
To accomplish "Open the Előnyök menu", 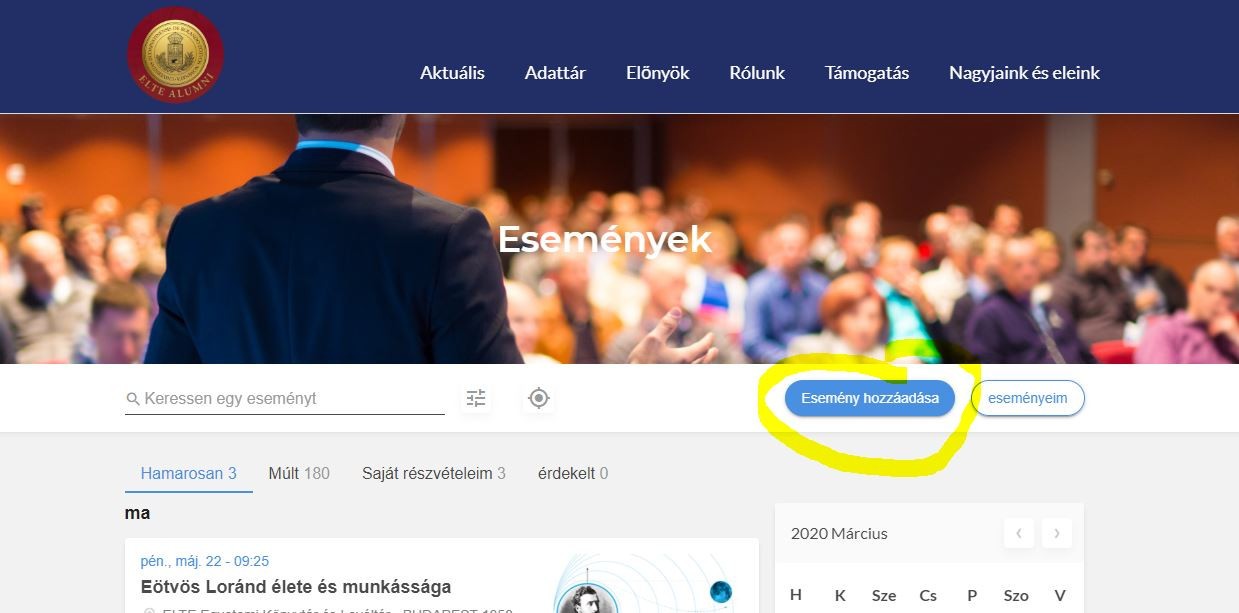I will [x=658, y=73].
